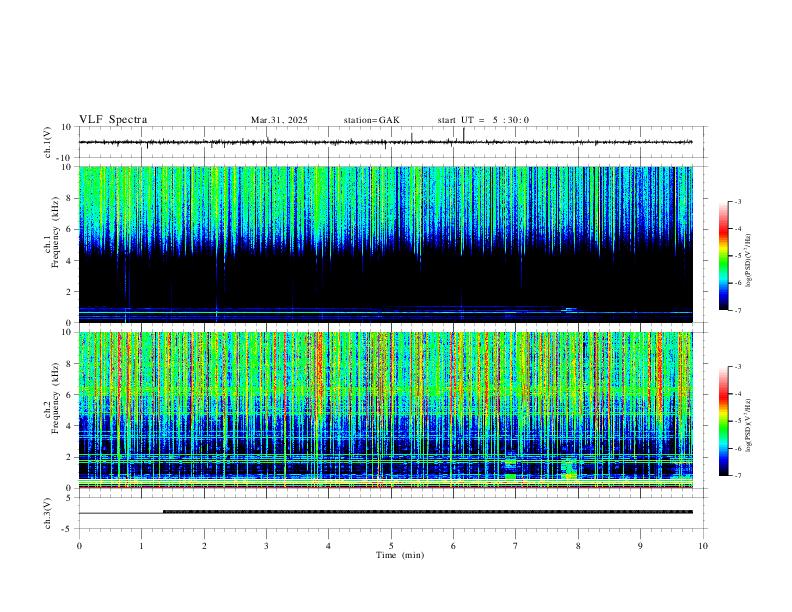Select the "start UT = 5 :30: 0" text
The image size is (792, 612).
(x=483, y=120)
